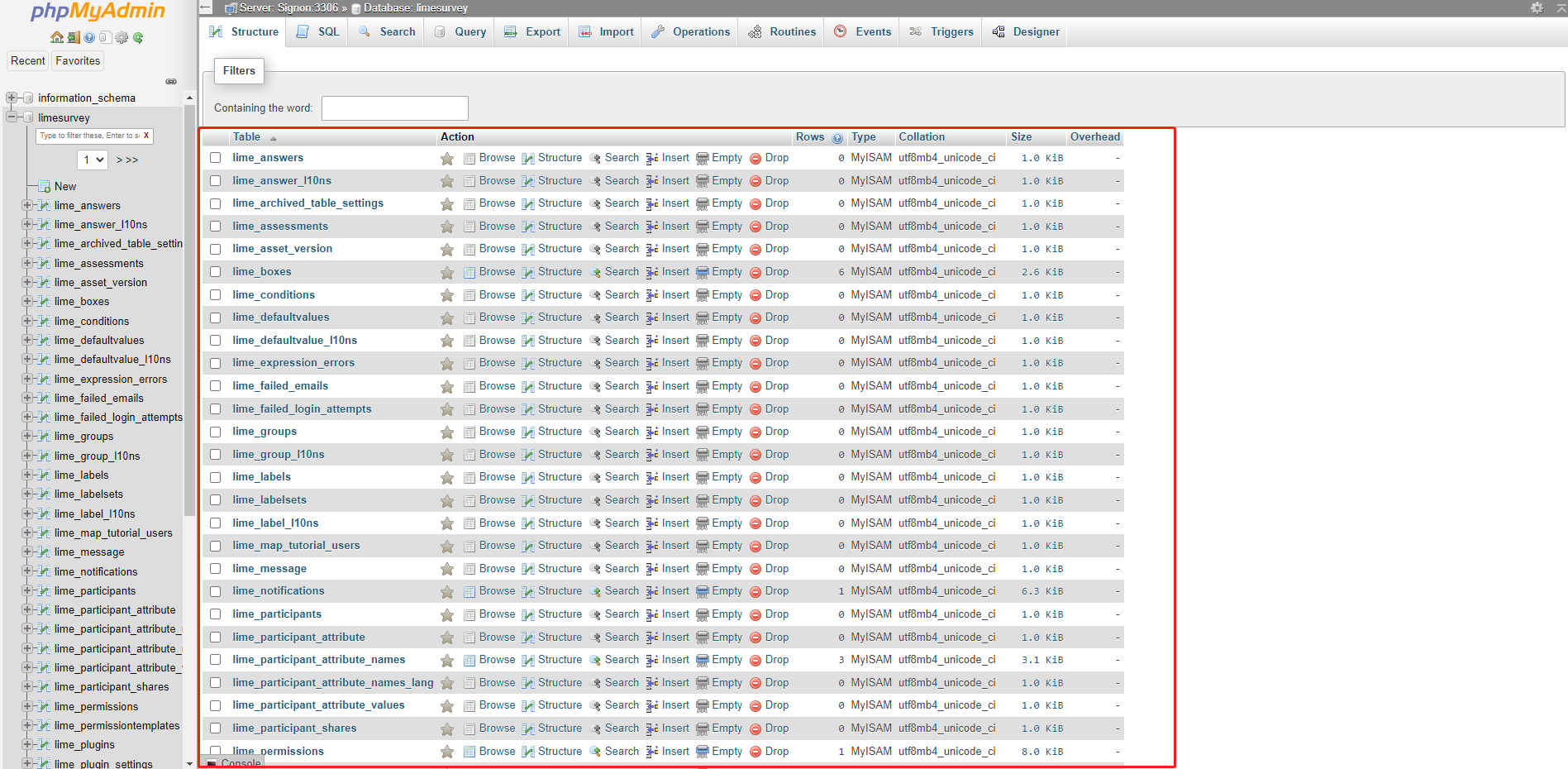This screenshot has width=1568, height=769.
Task: Click Structure icon for lime_conditions row
Action: (528, 295)
